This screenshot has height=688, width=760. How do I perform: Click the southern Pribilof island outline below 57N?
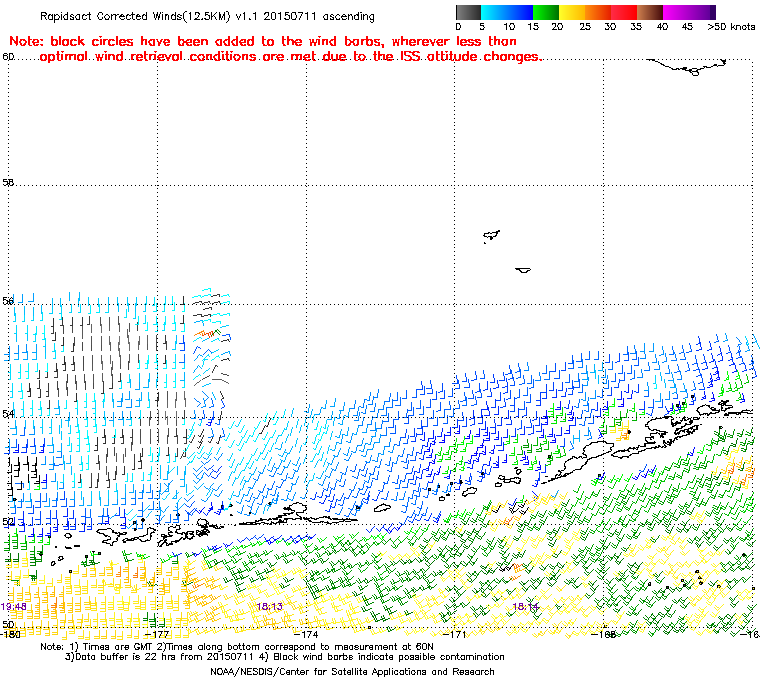pyautogui.click(x=523, y=270)
